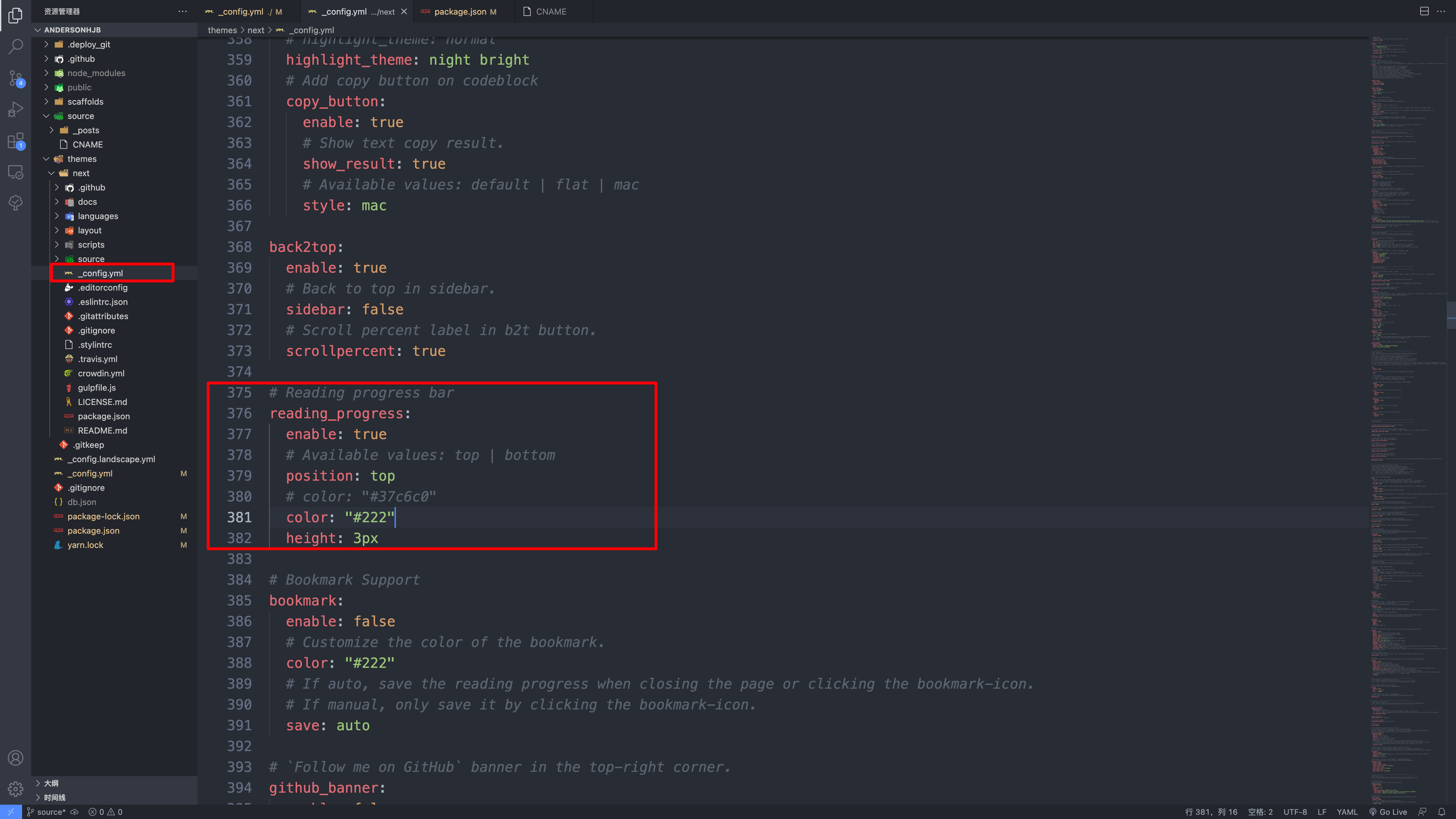Screen dimensions: 1456x819
Task: Click cursor position 行 381, 列 16
Action: 1211,812
